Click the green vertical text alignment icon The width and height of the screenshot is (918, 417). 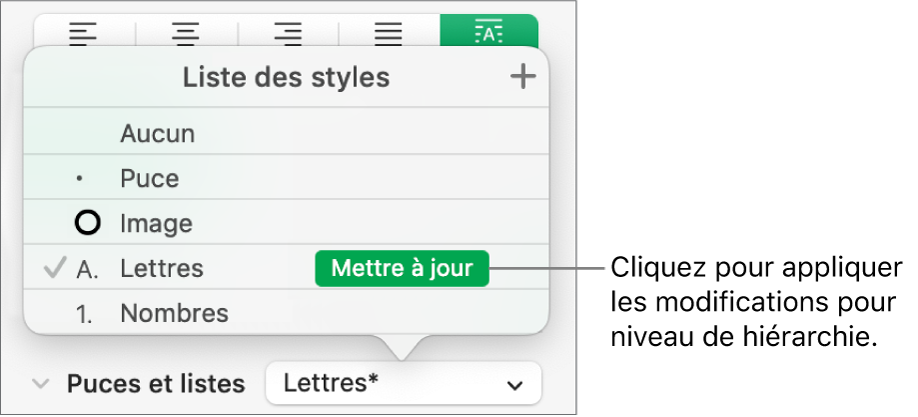pos(489,31)
